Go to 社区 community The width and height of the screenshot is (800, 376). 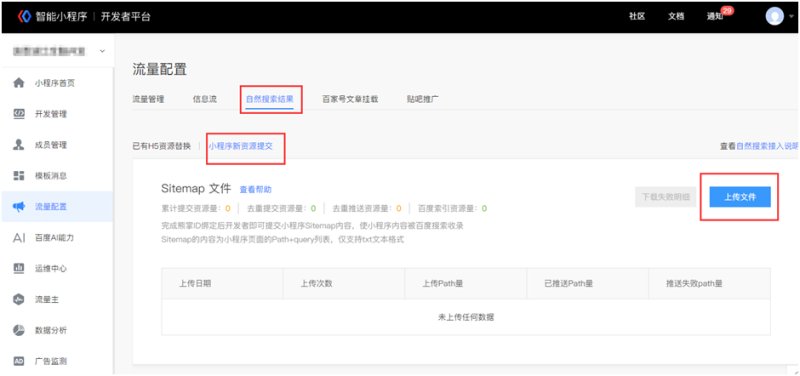point(637,16)
